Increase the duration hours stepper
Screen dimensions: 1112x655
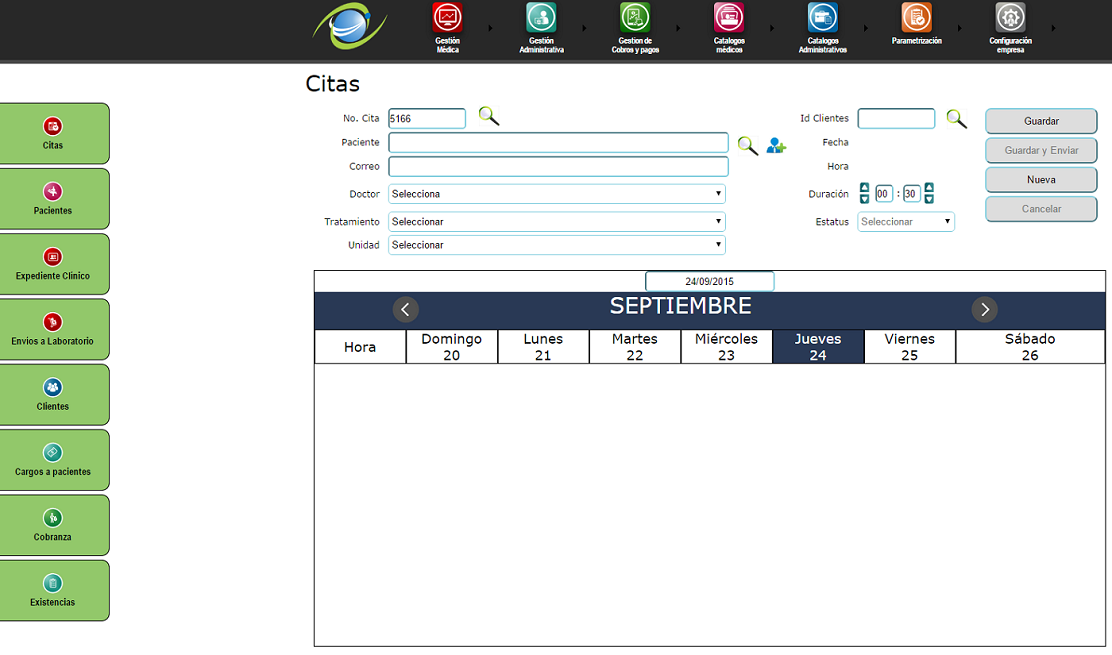pyautogui.click(x=865, y=188)
